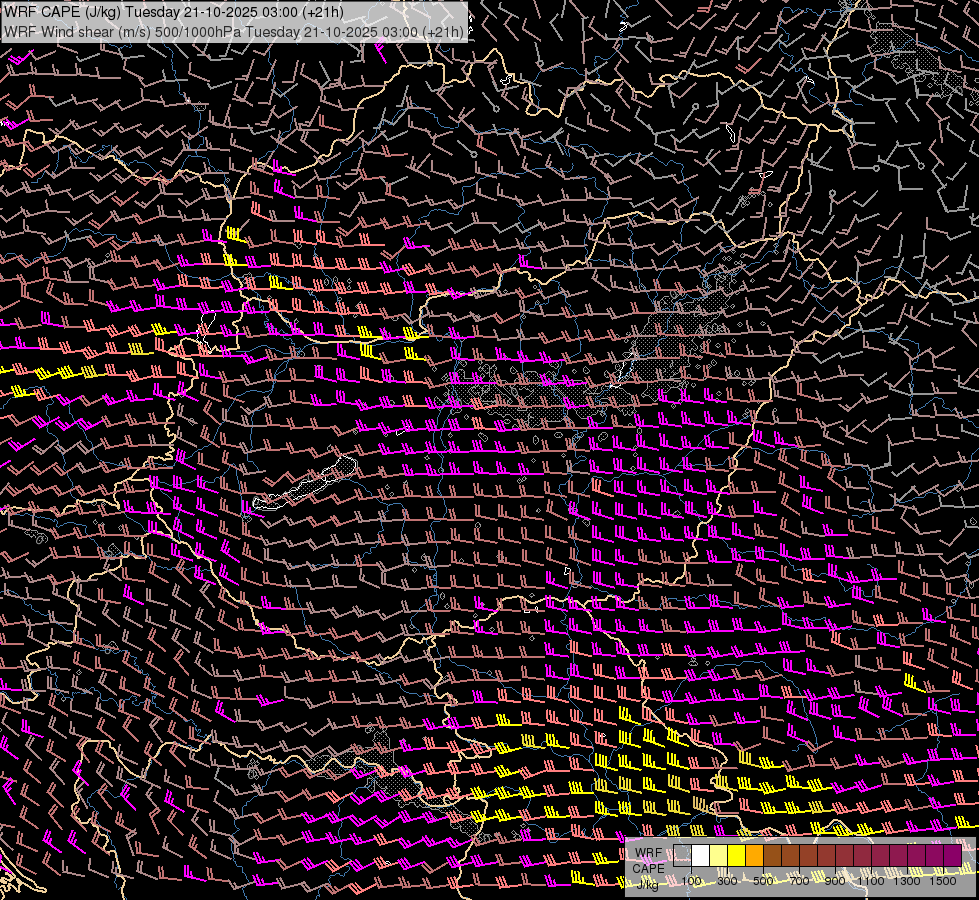The height and width of the screenshot is (900, 979).
Task: Click the 900 legend value
Action: pyautogui.click(x=836, y=880)
